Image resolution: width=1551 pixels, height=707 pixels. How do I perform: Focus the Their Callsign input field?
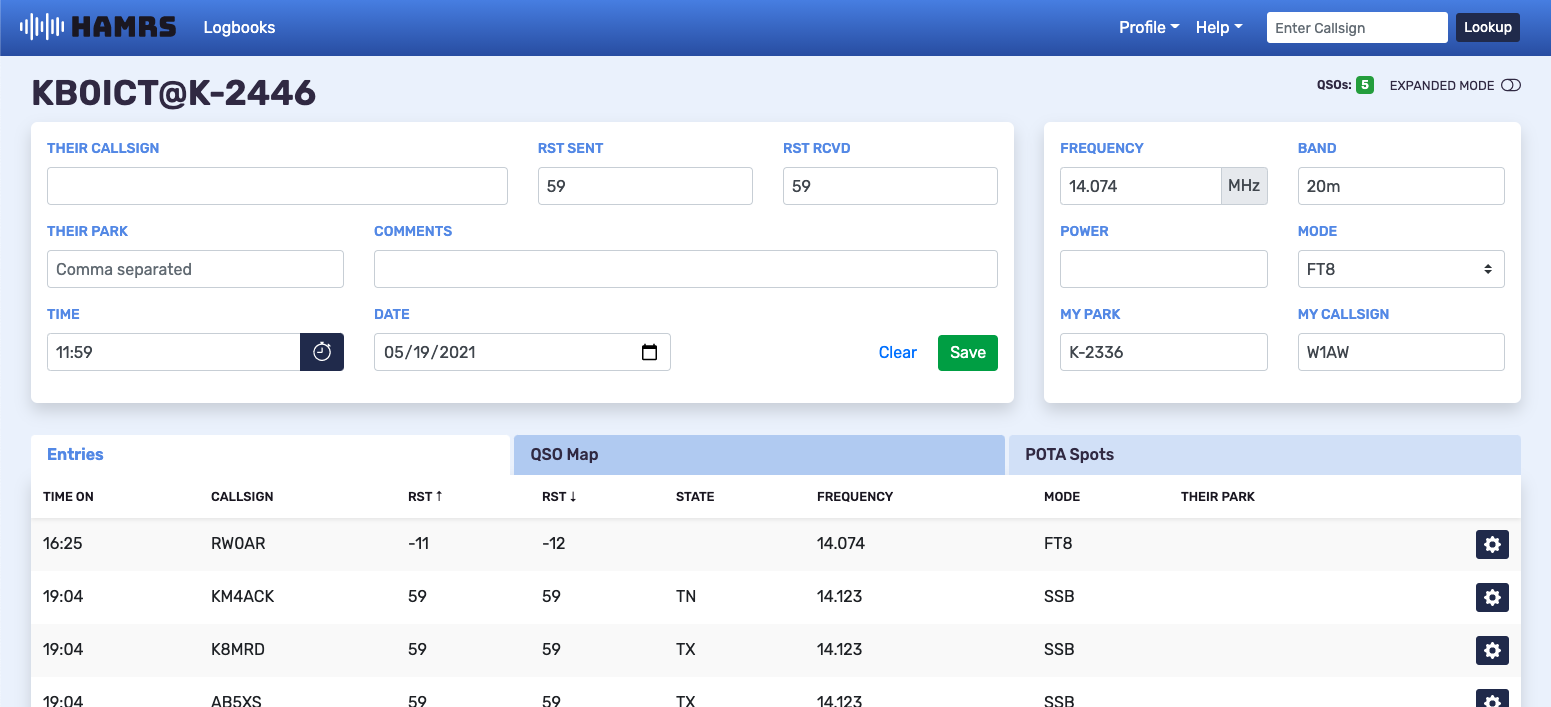[277, 186]
